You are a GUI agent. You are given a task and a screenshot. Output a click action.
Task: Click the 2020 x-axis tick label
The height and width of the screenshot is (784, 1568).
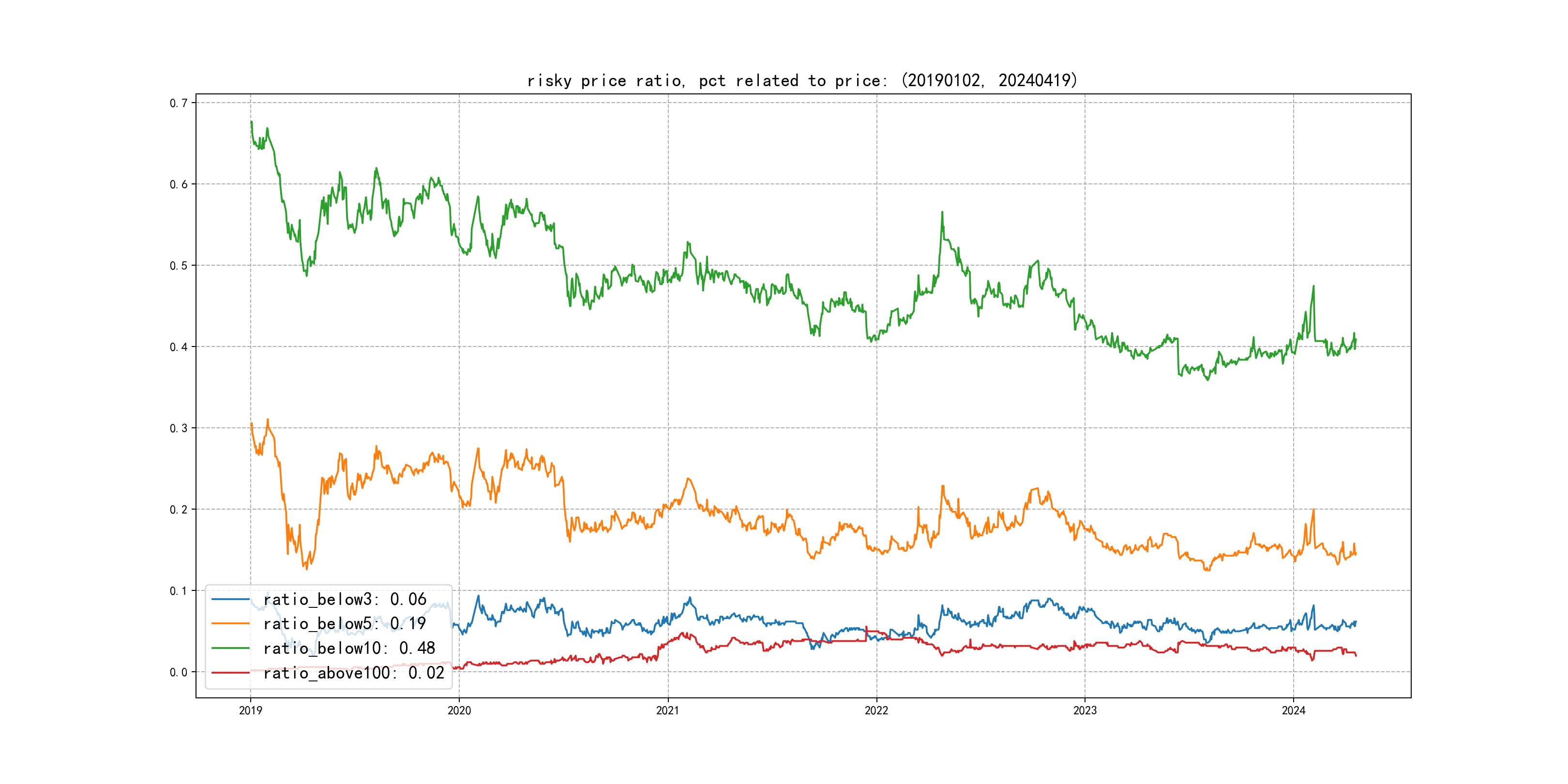coord(459,710)
